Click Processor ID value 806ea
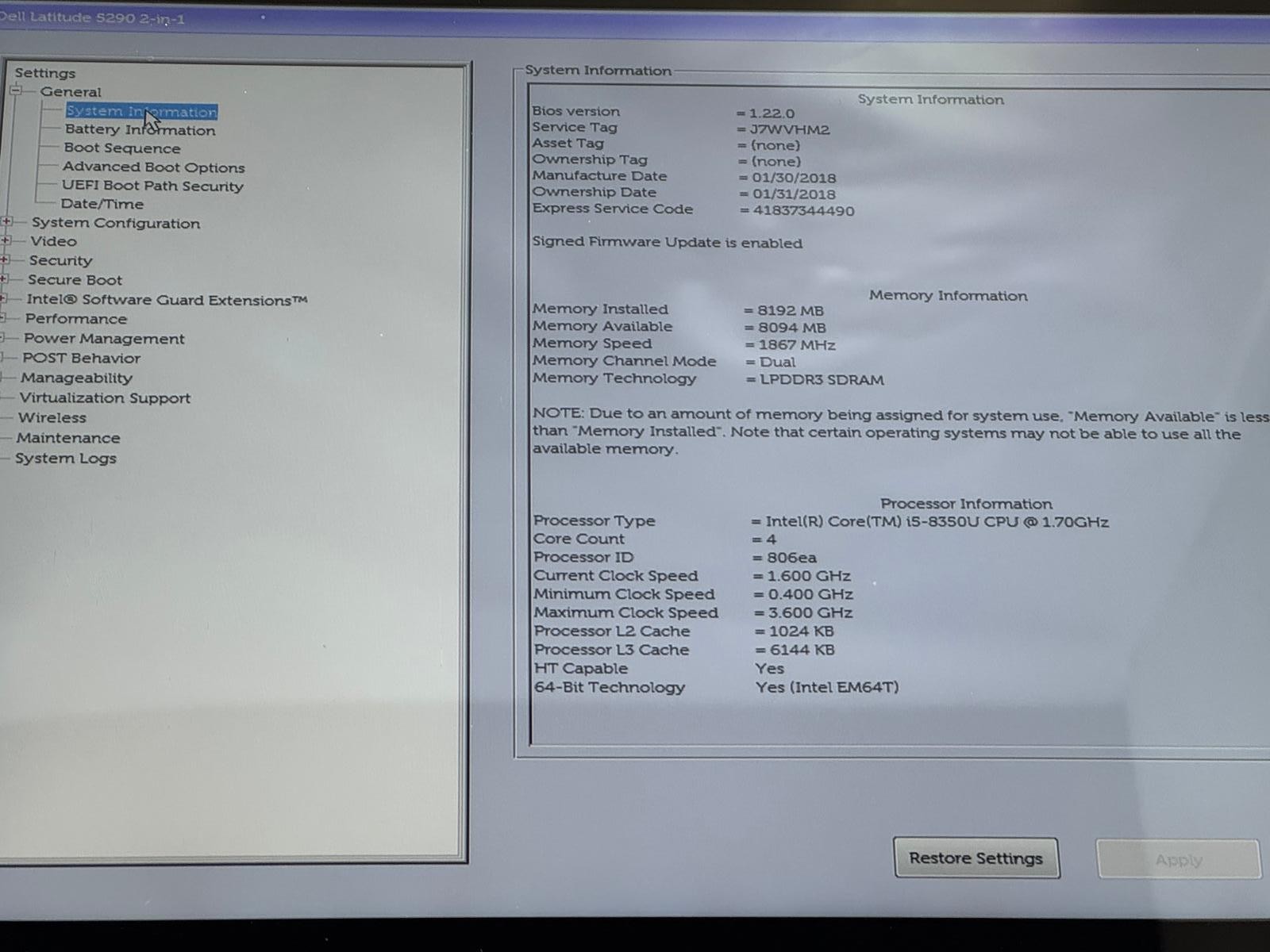The image size is (1270, 952). [x=791, y=558]
